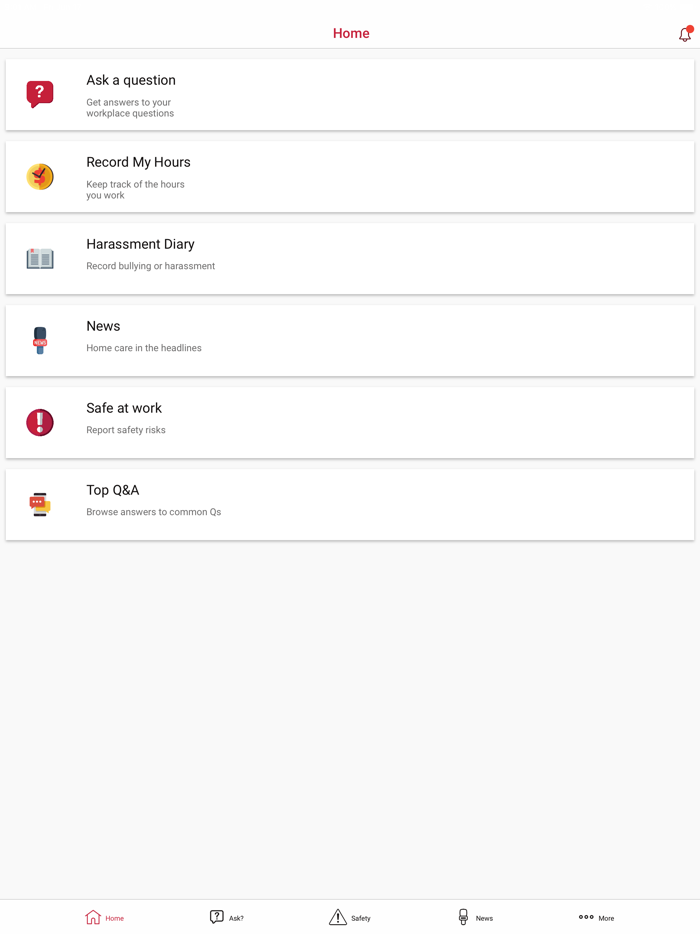The height and width of the screenshot is (934, 700).
Task: Click the Home title in the header
Action: (351, 33)
